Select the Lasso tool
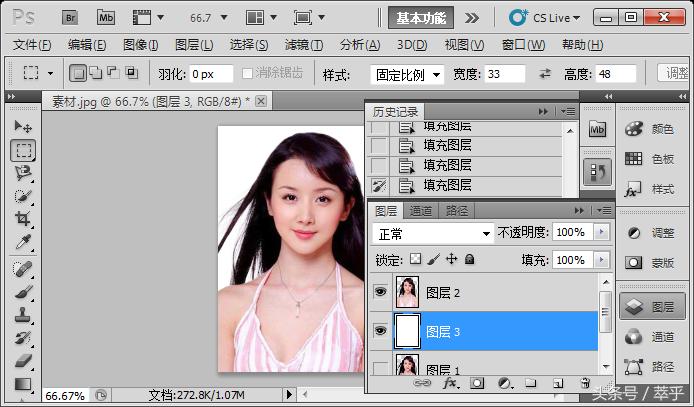Viewport: 694px width, 407px height. point(23,173)
